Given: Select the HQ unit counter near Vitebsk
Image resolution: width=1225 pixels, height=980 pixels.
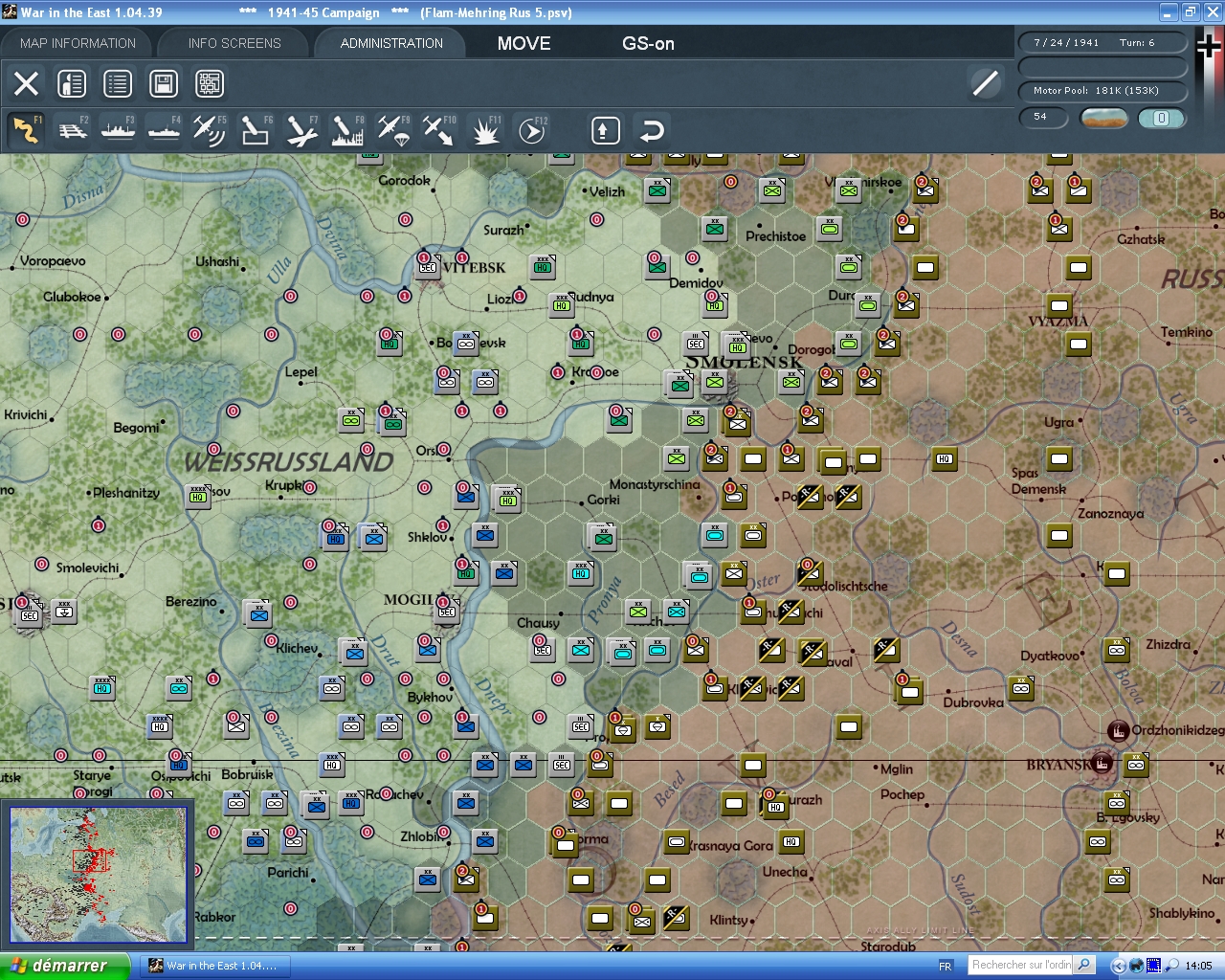Looking at the screenshot, I should pos(543,267).
